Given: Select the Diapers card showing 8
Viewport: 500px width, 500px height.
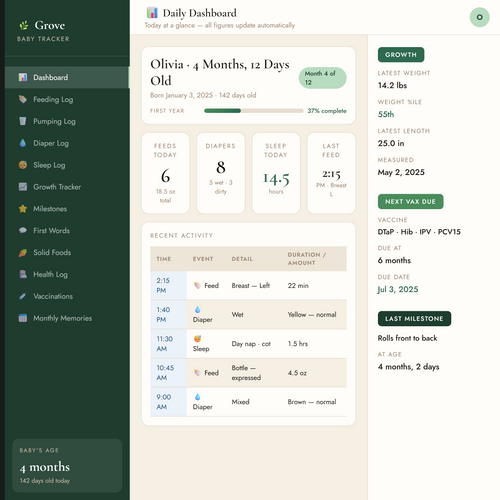Looking at the screenshot, I should tap(221, 173).
